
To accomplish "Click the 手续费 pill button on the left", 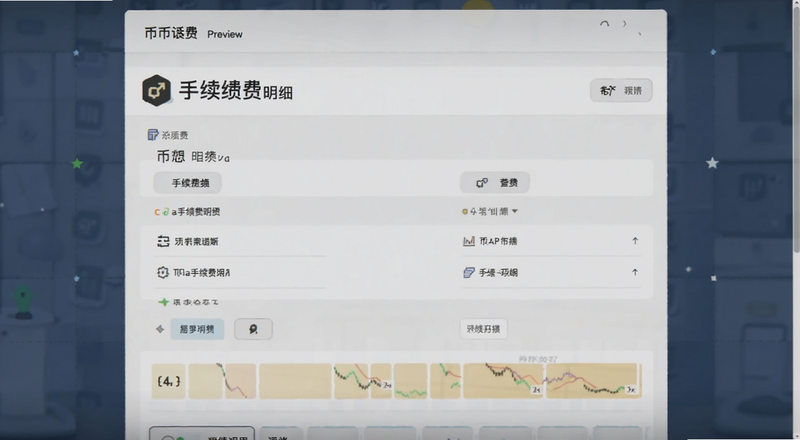I will pyautogui.click(x=187, y=183).
